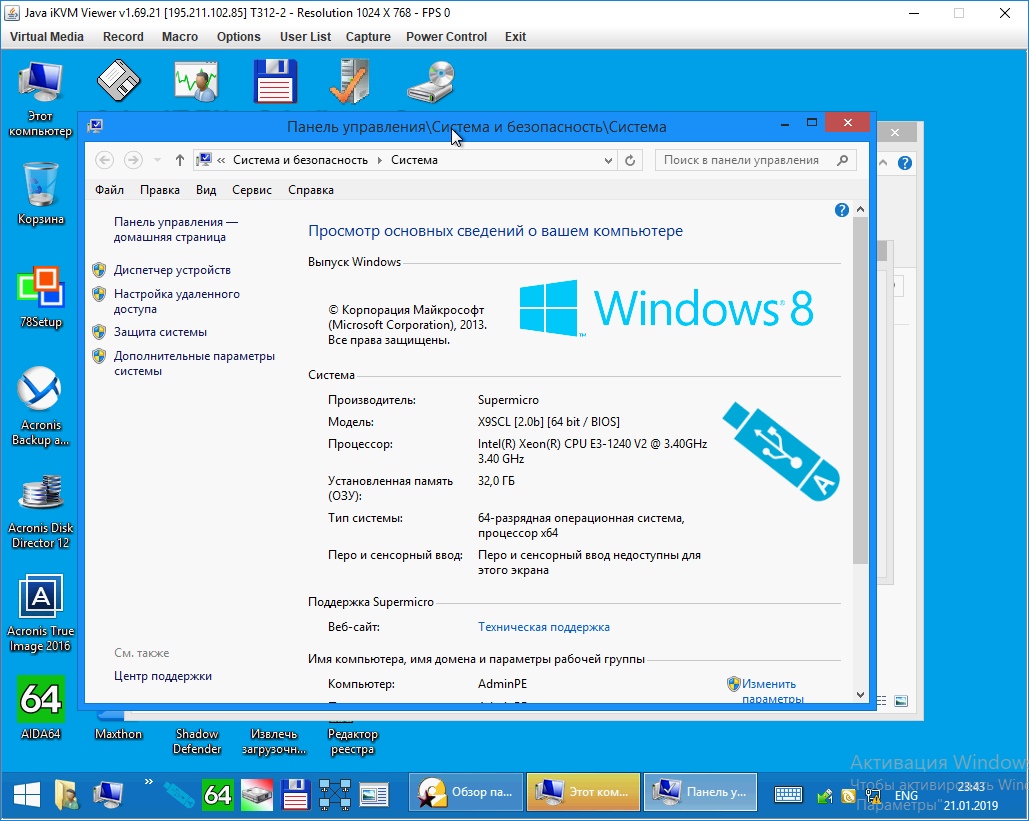The image size is (1029, 821).
Task: Open the recent locations dropdown arrow
Action: [157, 160]
